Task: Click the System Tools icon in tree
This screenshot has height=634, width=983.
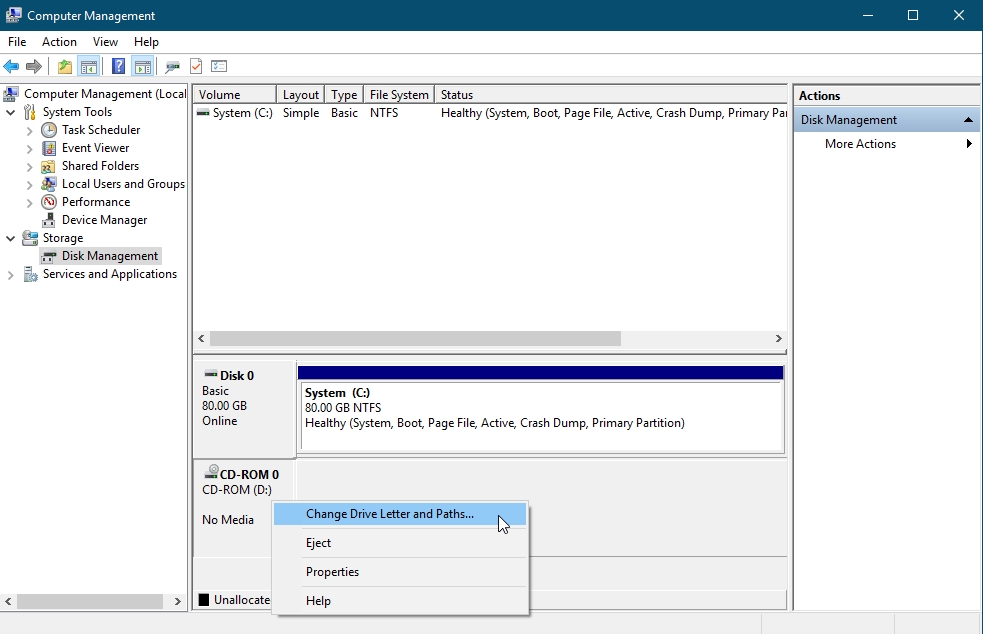Action: (30, 112)
